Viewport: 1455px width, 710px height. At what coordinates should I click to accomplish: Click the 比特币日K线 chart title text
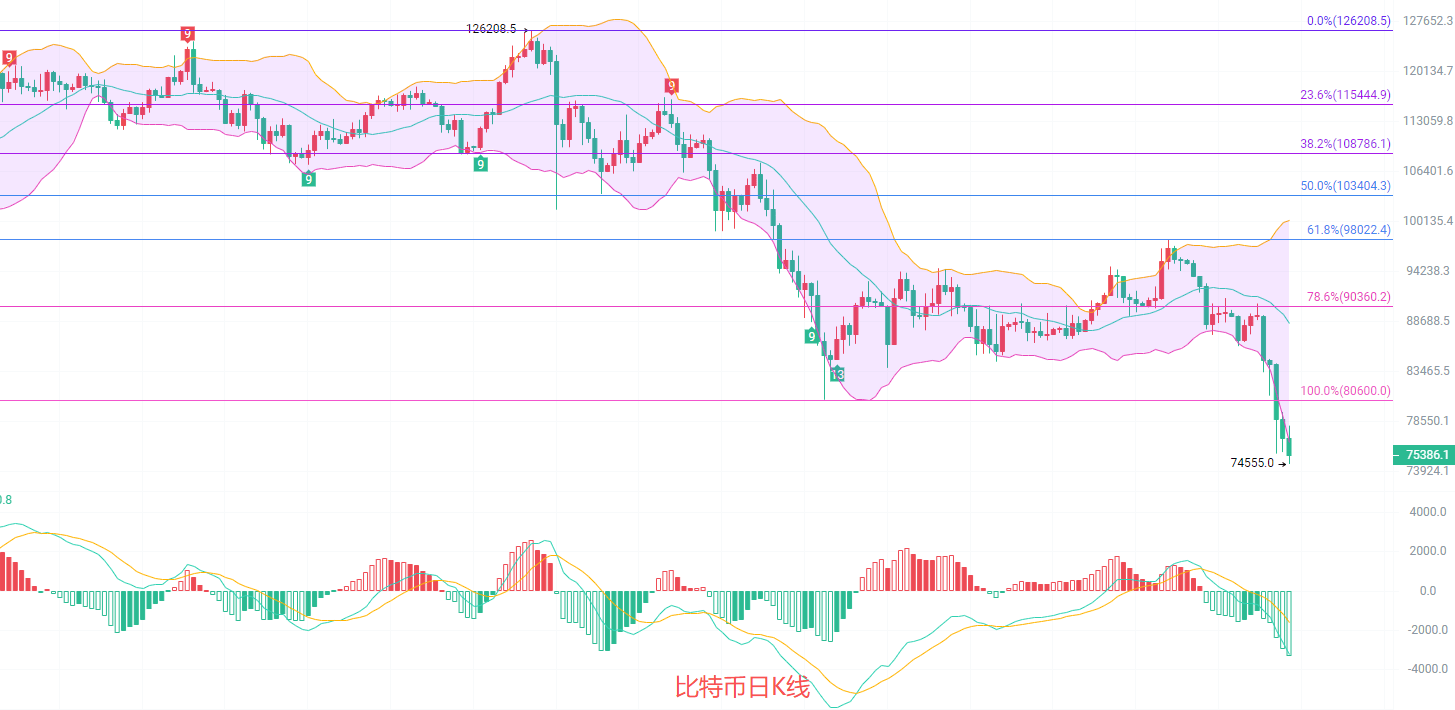[x=742, y=688]
